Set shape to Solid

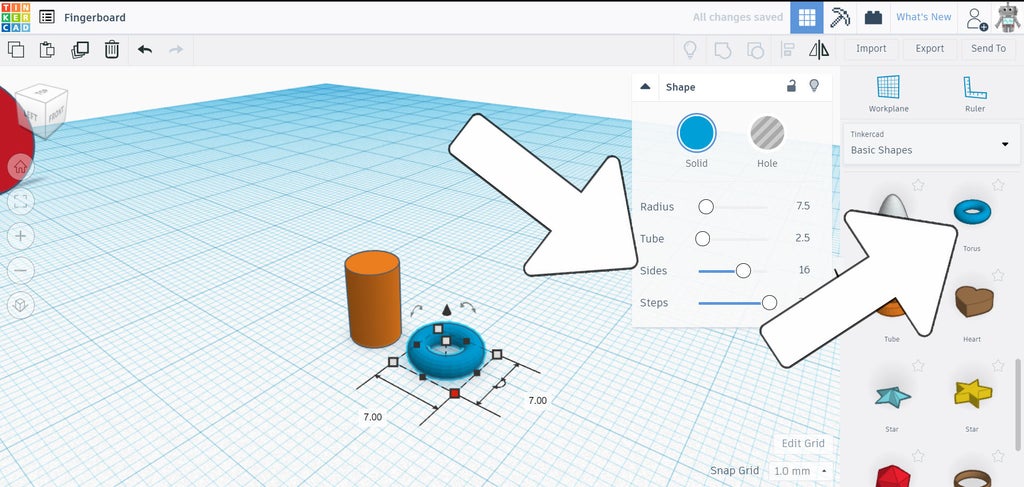(696, 133)
